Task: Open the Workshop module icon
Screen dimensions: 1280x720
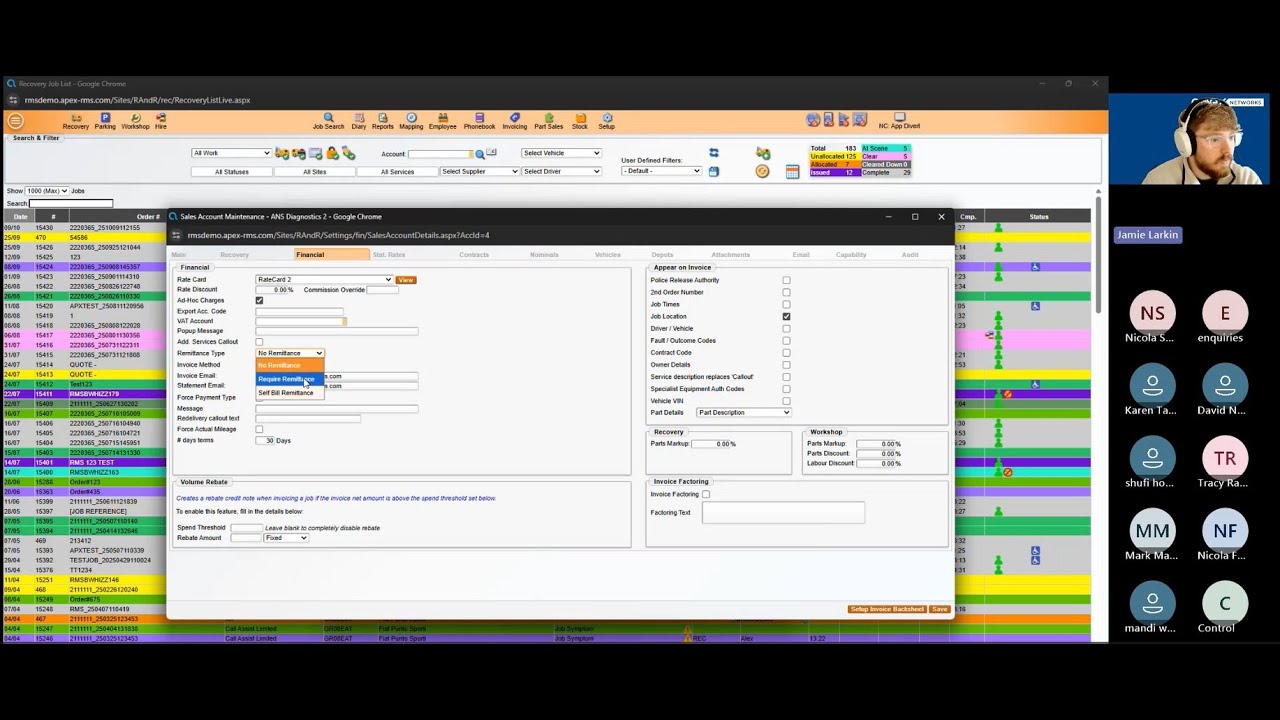Action: click(x=135, y=121)
